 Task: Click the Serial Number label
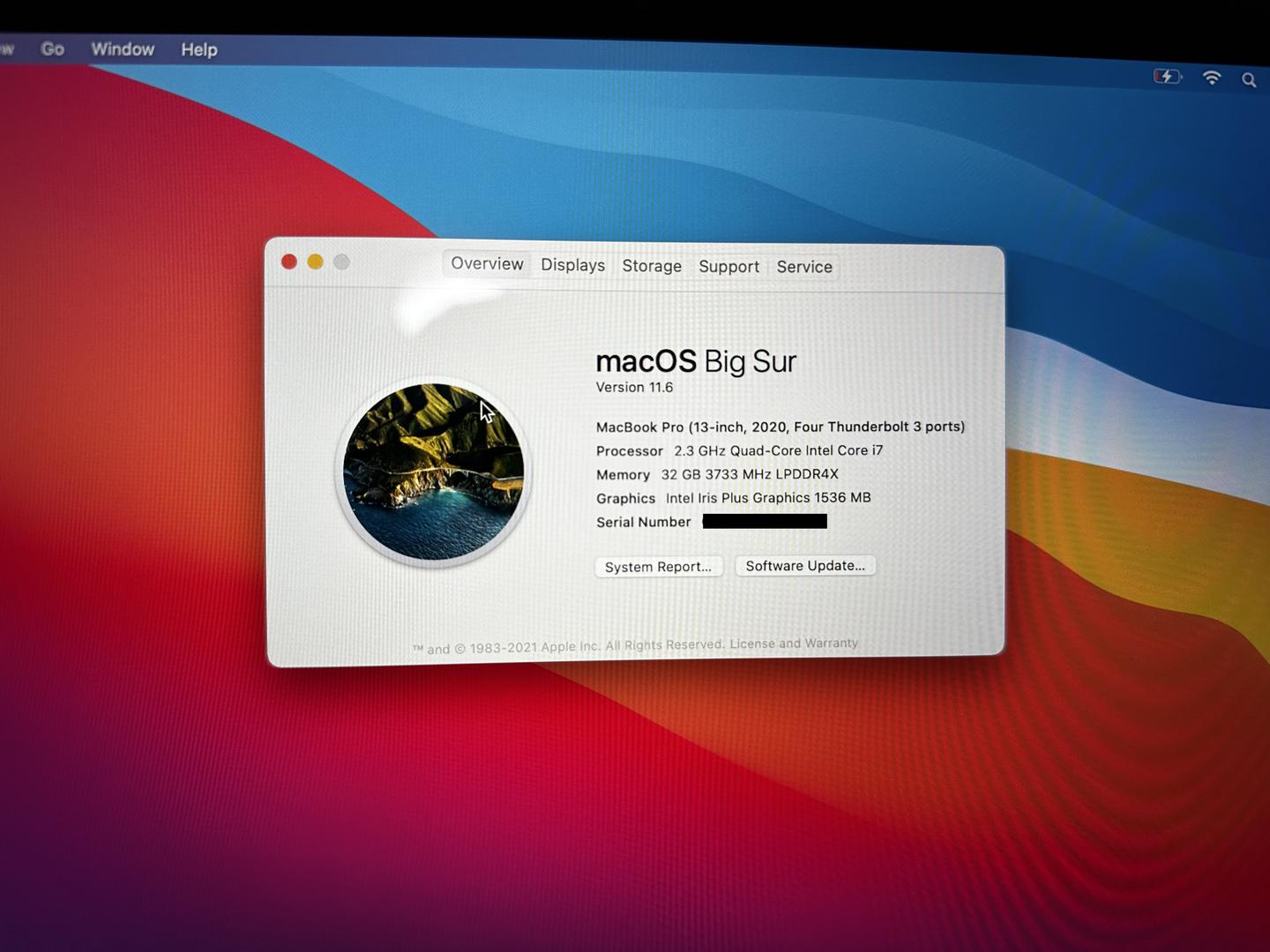pyautogui.click(x=644, y=522)
